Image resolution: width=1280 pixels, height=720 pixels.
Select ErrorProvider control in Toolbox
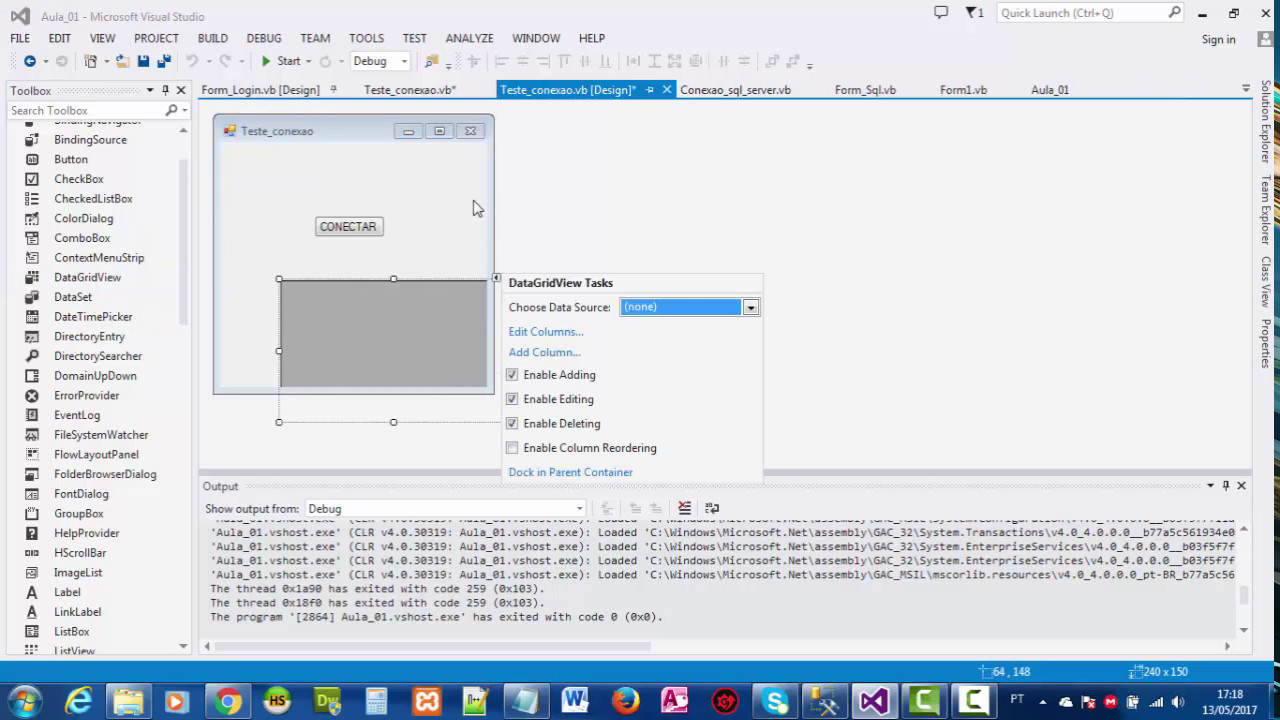pyautogui.click(x=86, y=395)
